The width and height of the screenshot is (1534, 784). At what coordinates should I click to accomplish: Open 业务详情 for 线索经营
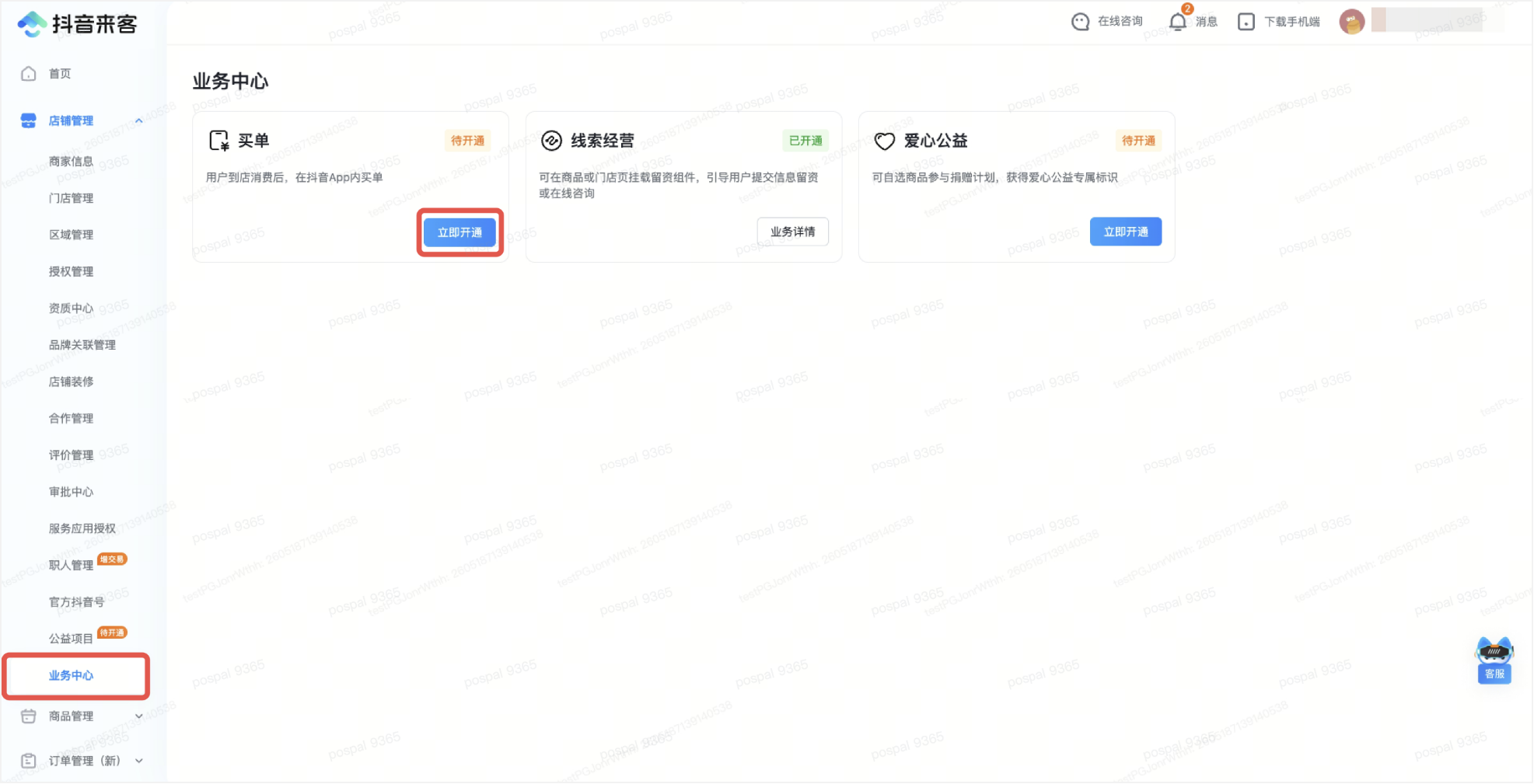click(792, 231)
